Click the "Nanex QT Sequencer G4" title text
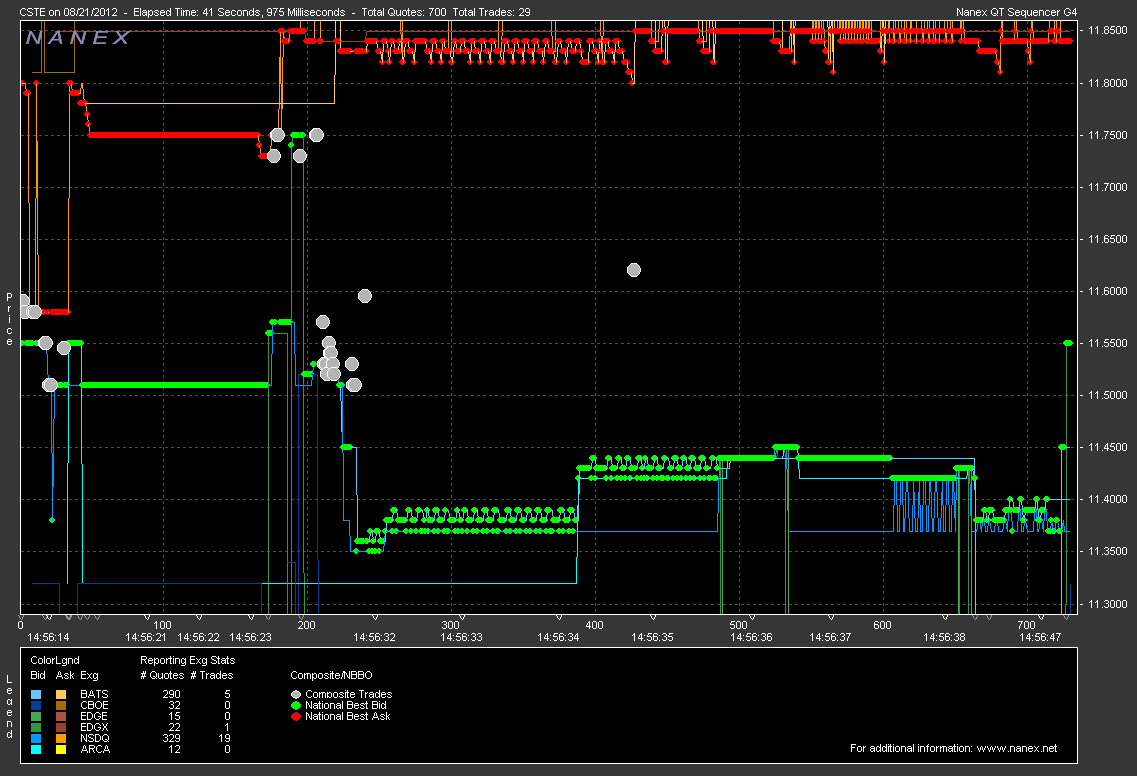 click(x=1017, y=12)
